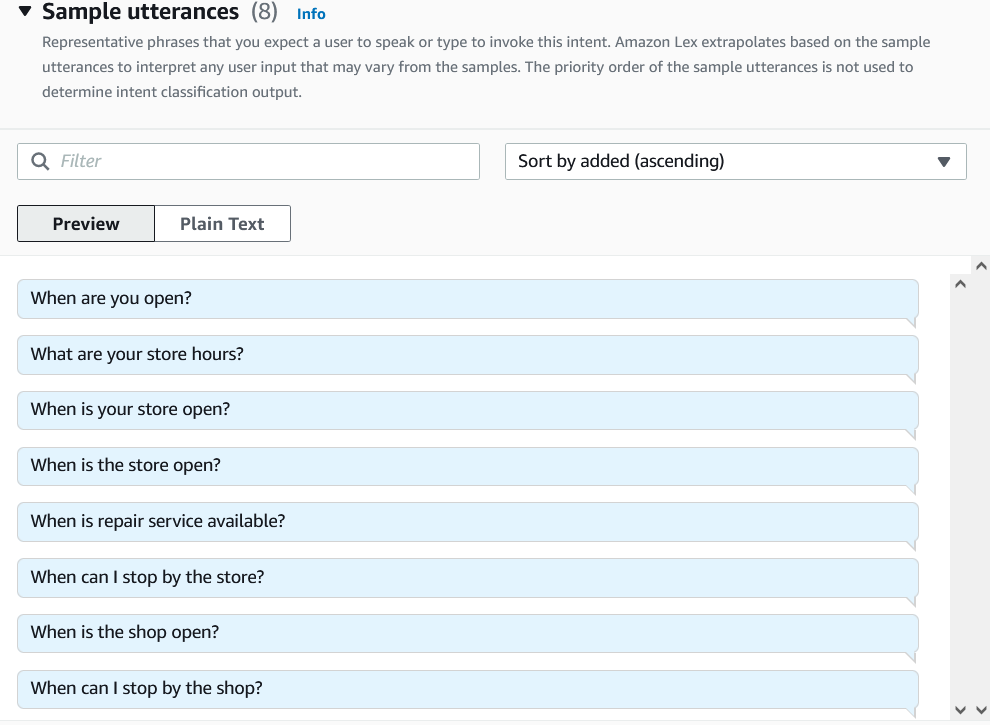Click the sort dropdown arrow icon
The width and height of the screenshot is (990, 725).
pos(943,162)
